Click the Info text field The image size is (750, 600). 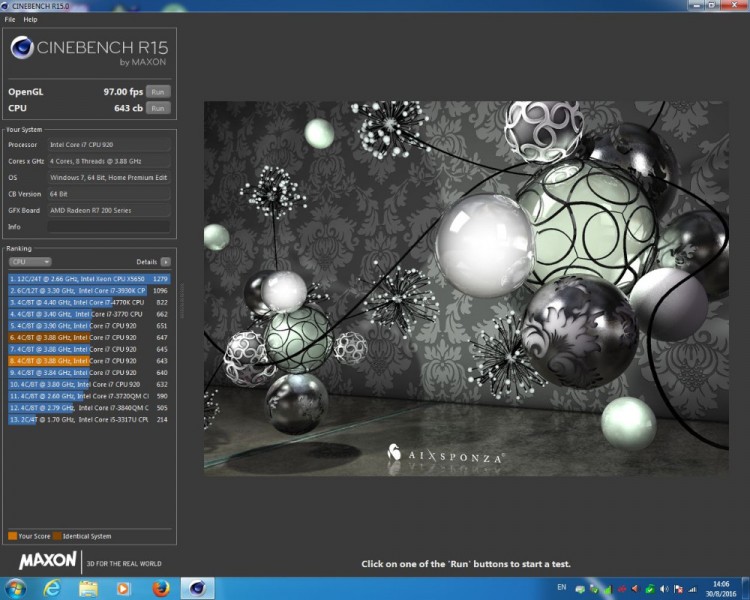coord(108,227)
